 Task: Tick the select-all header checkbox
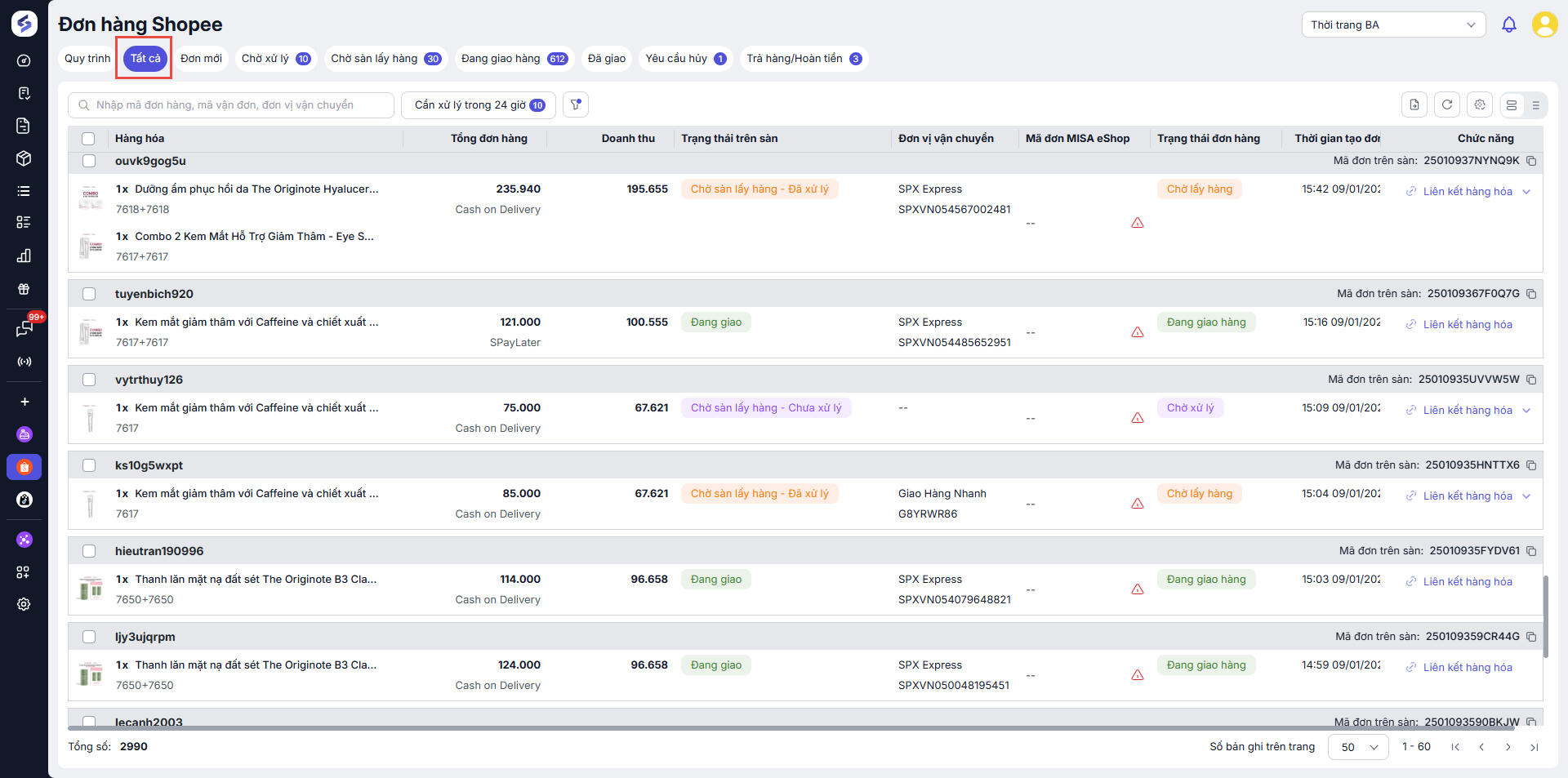(x=88, y=139)
